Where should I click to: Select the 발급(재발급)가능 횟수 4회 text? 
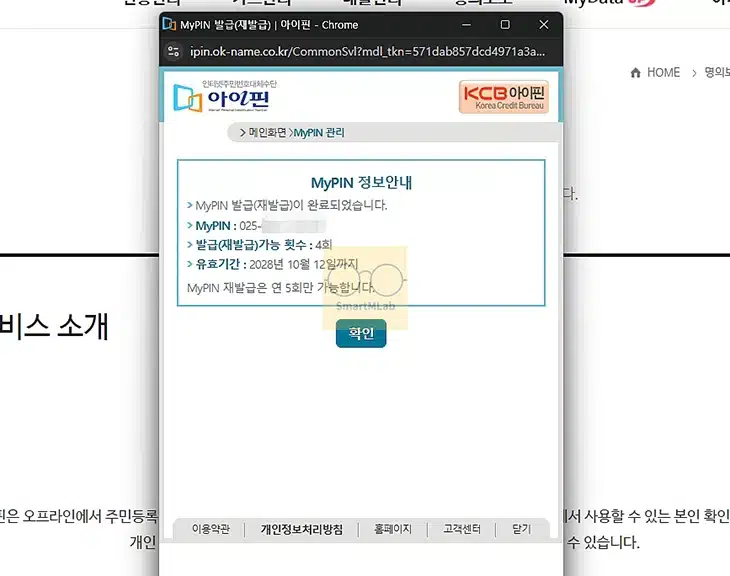264,245
